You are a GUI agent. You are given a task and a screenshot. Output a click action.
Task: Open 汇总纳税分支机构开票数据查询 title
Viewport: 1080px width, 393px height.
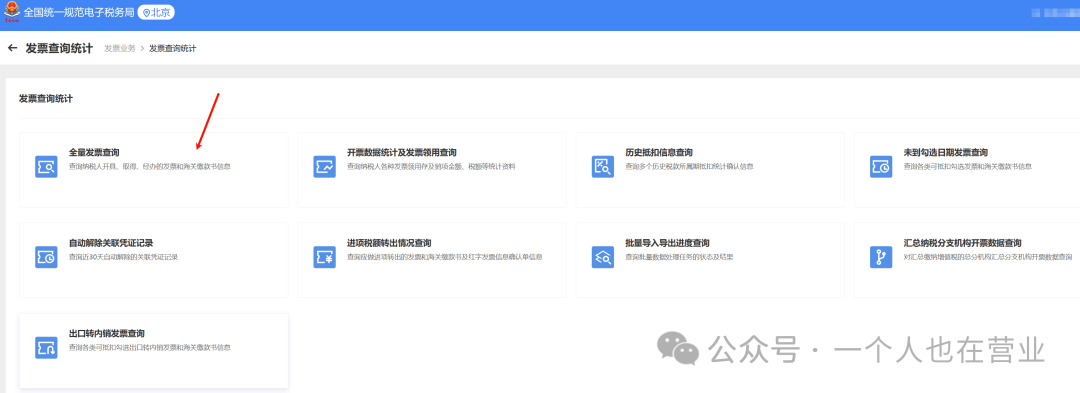(962, 243)
